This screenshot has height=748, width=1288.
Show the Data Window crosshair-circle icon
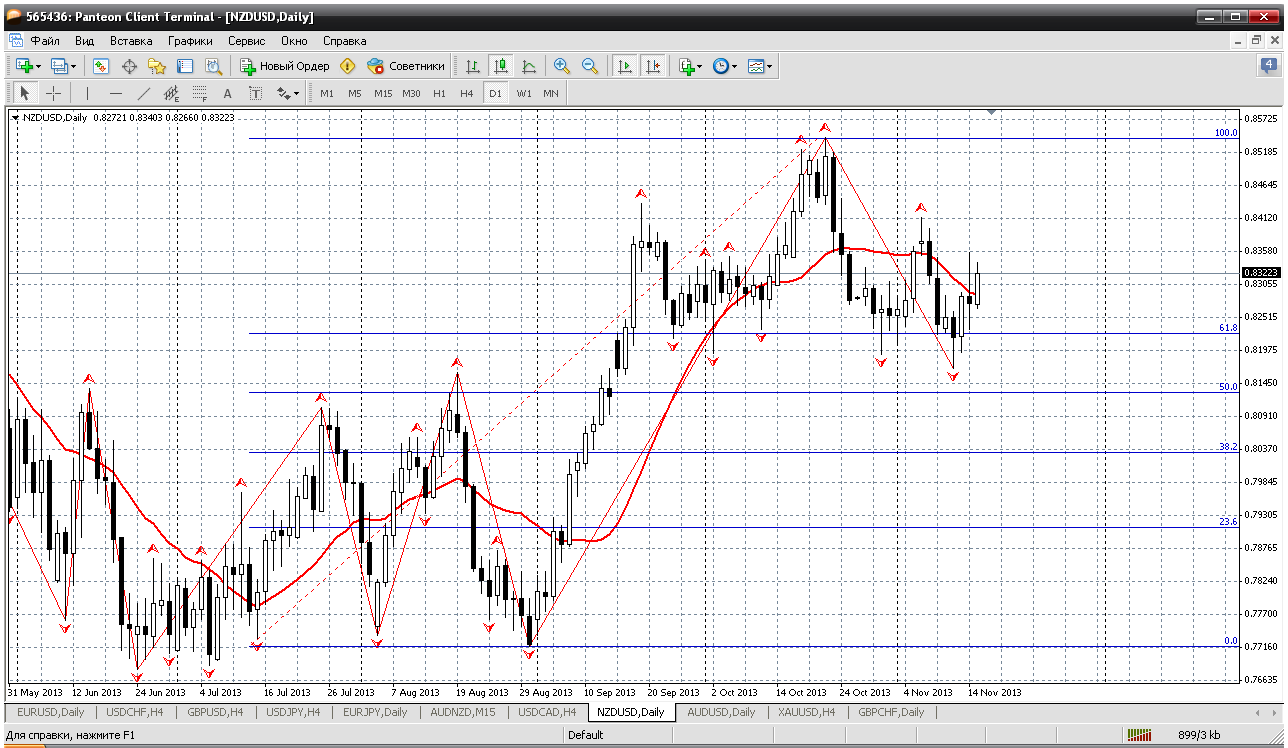click(x=129, y=66)
